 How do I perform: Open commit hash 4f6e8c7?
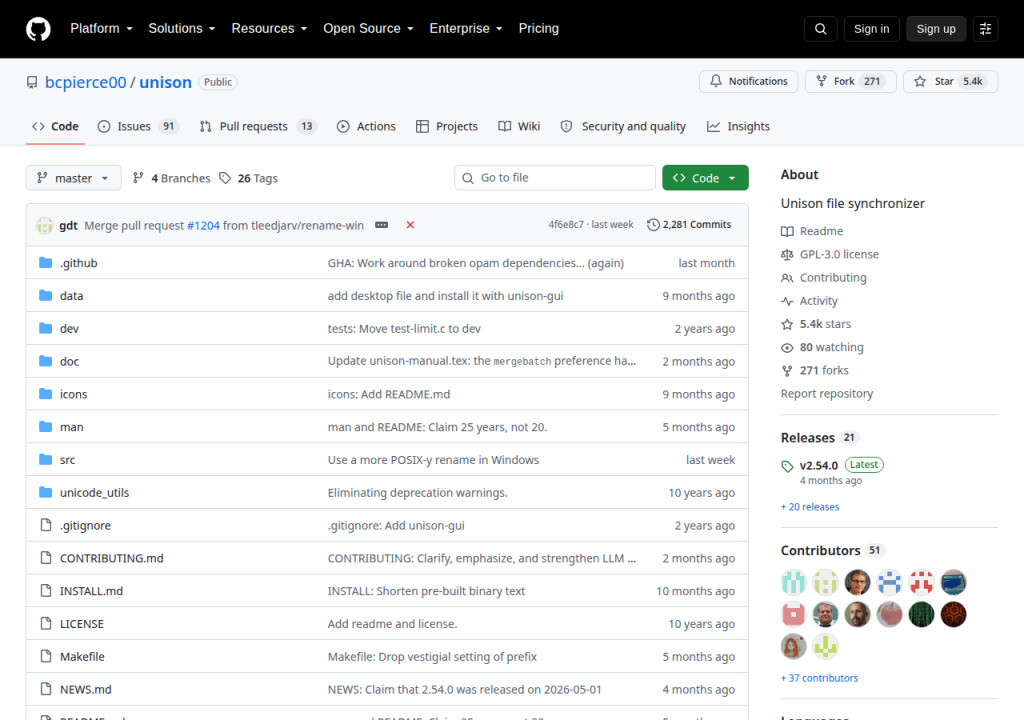point(566,225)
